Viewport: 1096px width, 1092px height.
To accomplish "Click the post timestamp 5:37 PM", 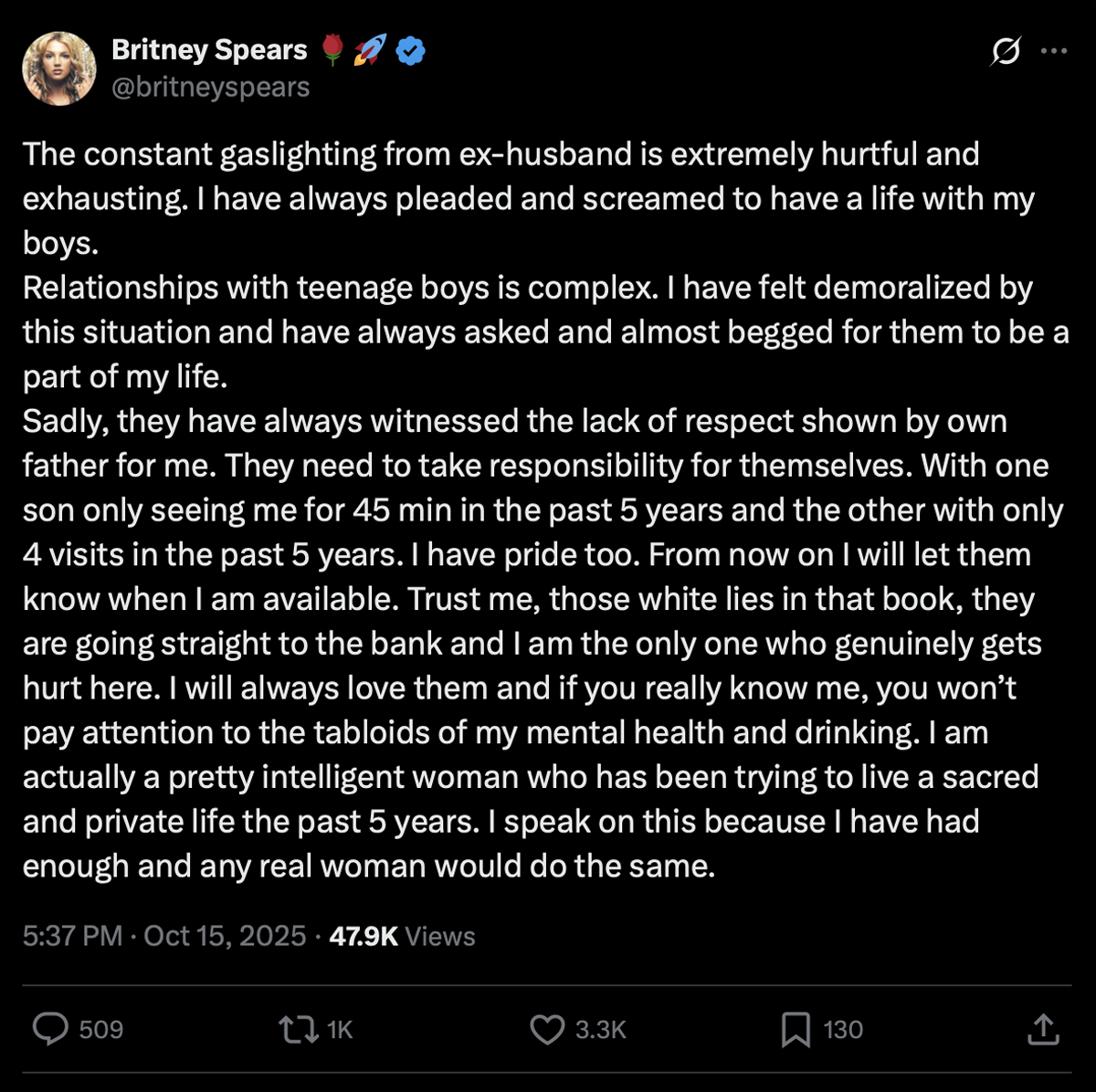I will (x=72, y=936).
